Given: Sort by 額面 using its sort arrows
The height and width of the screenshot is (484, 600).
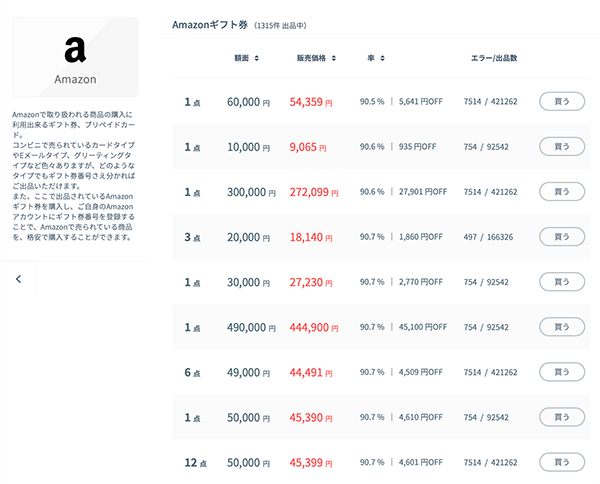Looking at the screenshot, I should 257,58.
